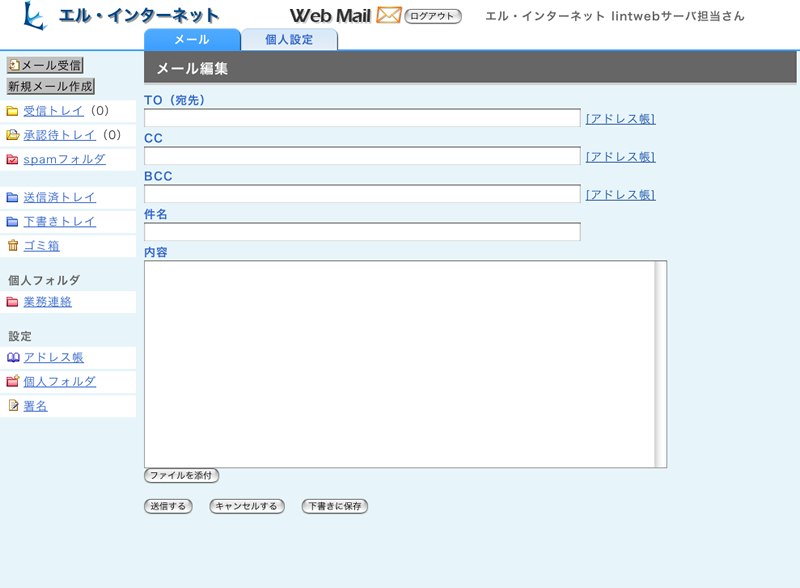
Task: Click the trash can icon beside ゴミ箱
Action: (x=13, y=246)
